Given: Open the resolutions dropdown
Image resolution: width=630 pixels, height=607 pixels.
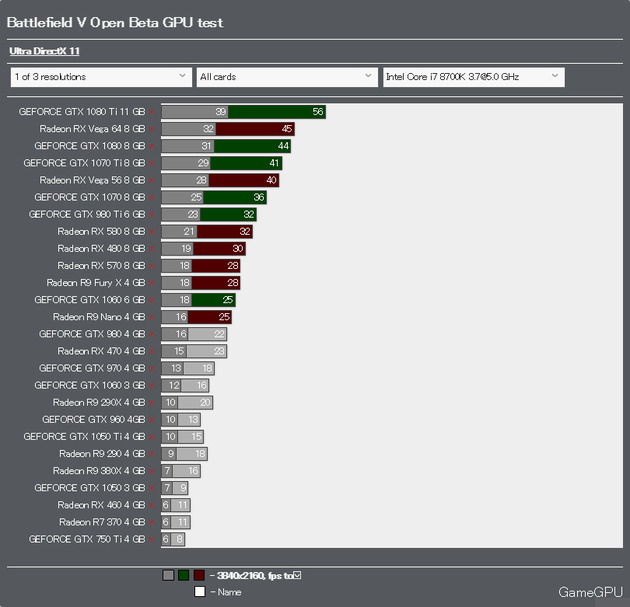Looking at the screenshot, I should pos(100,76).
